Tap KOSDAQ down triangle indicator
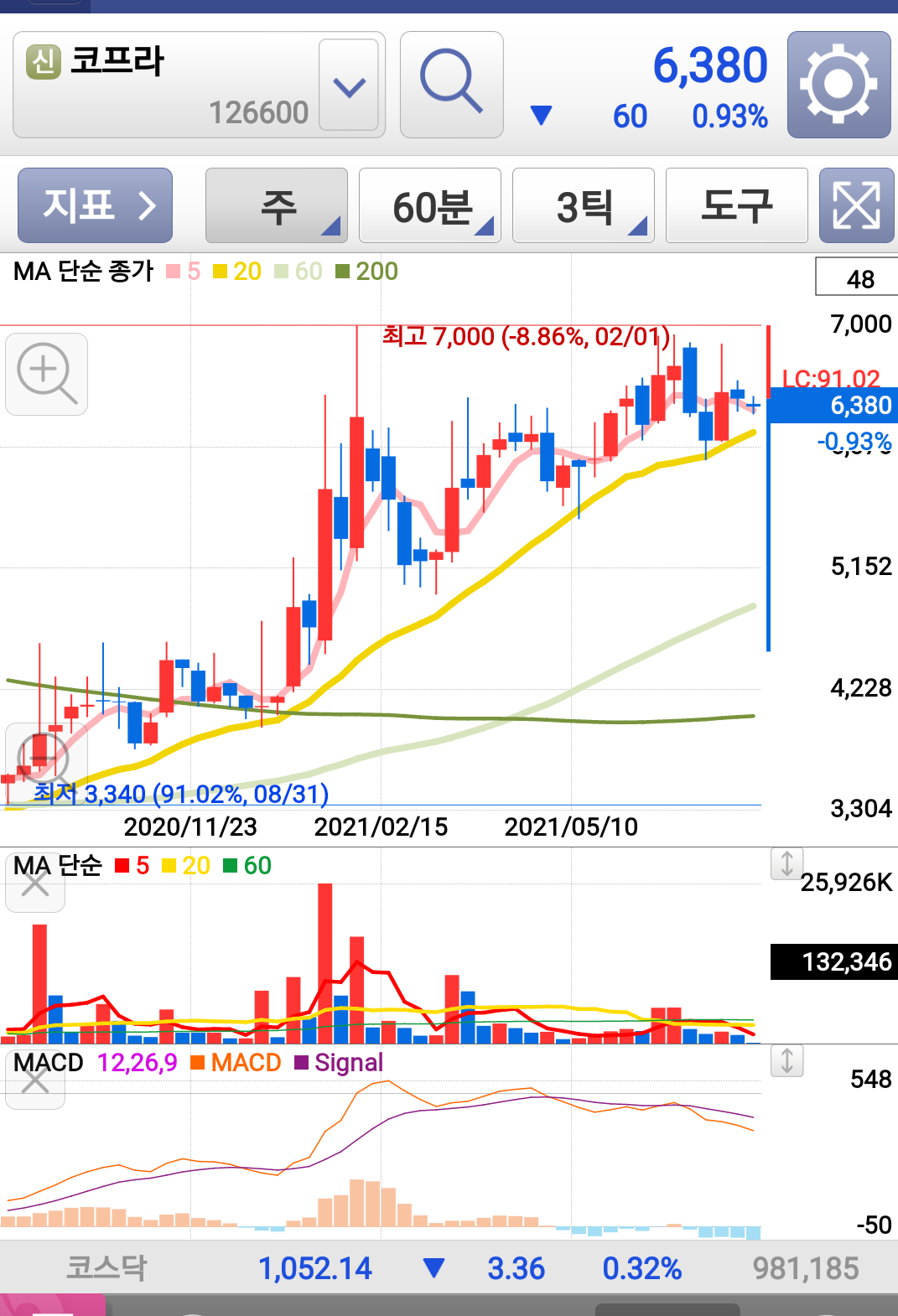The image size is (898, 1316). [x=433, y=1268]
